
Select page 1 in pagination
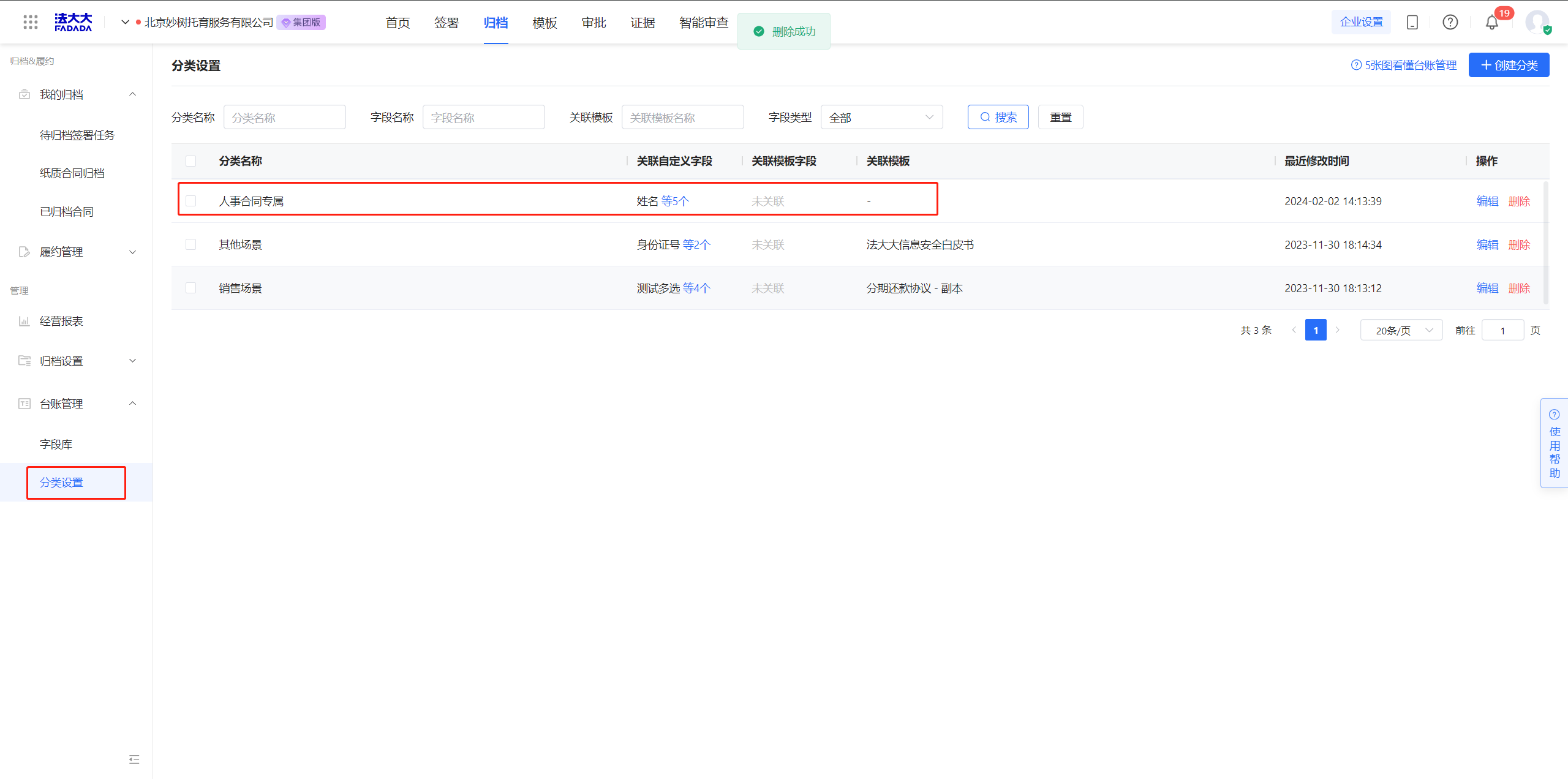pyautogui.click(x=1316, y=330)
